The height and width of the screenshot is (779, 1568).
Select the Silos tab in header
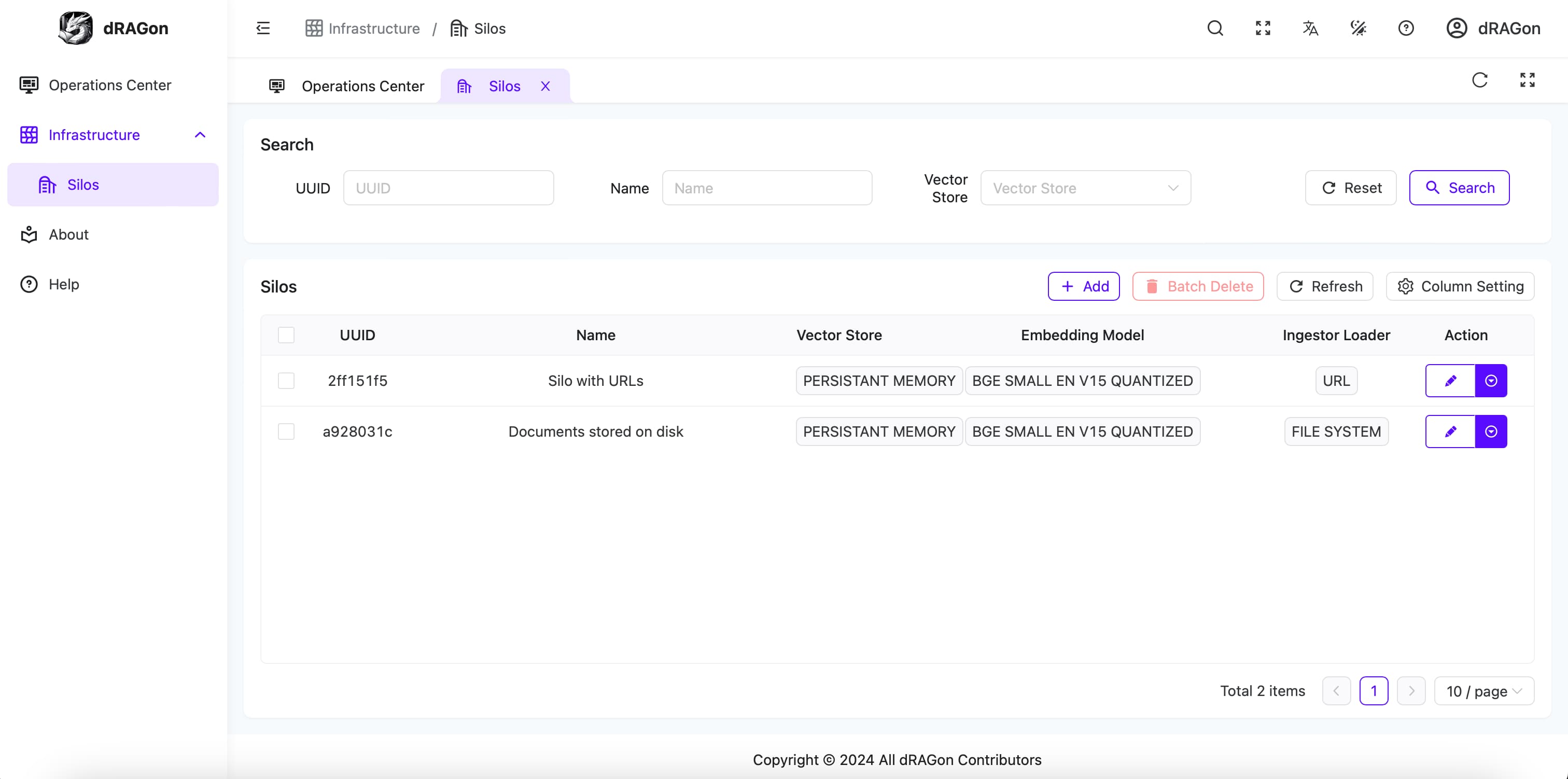point(504,85)
